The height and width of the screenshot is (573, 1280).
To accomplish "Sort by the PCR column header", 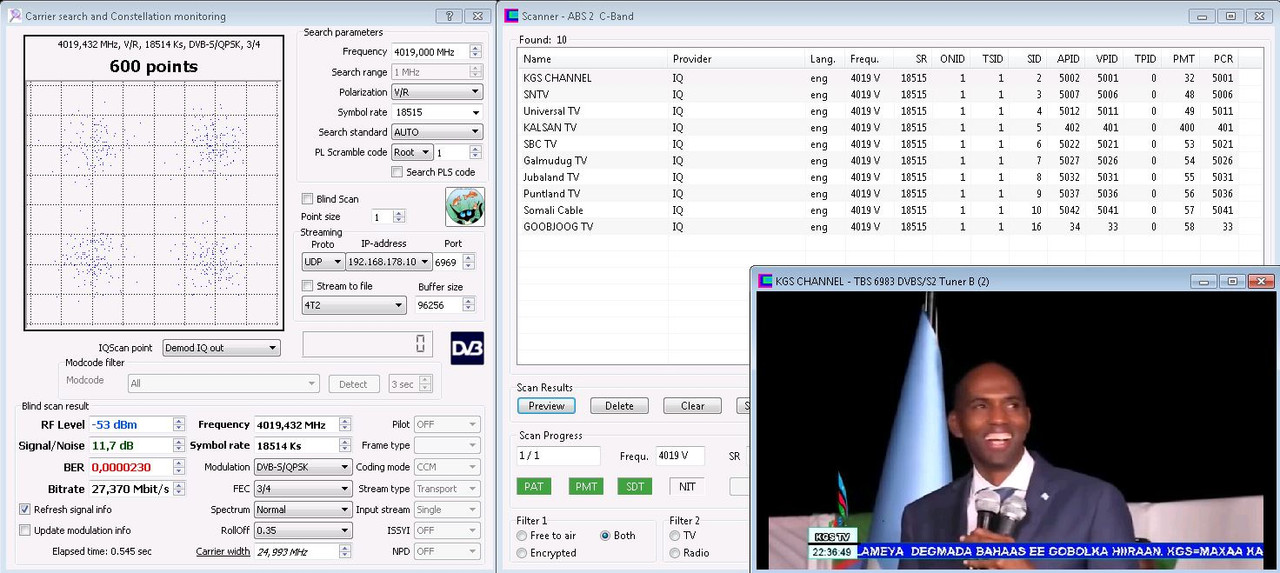I will [1219, 59].
